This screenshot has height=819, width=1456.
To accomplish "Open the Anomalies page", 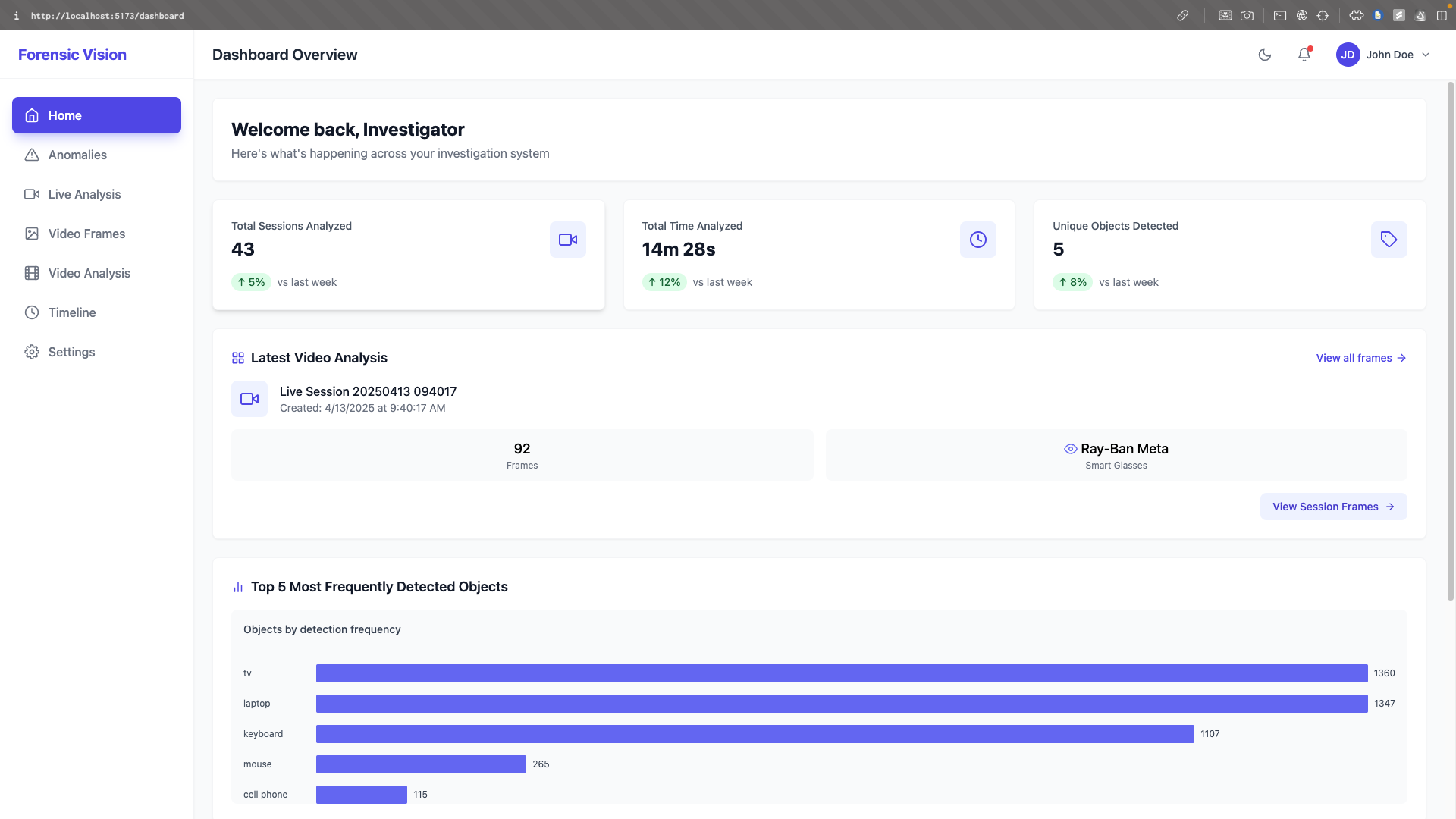I will 77,155.
